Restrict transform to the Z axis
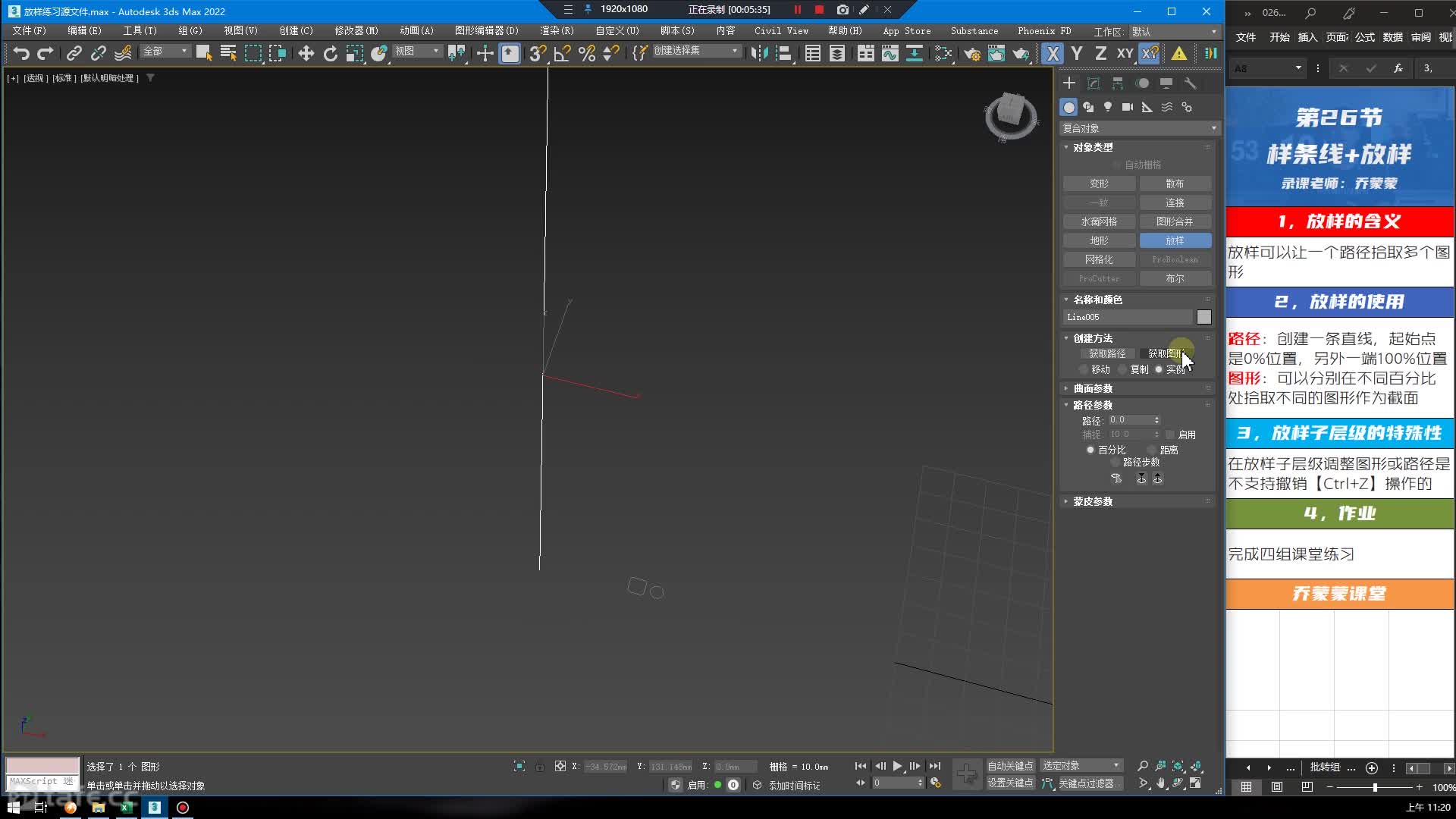Viewport: 1456px width, 819px height. (x=1100, y=53)
